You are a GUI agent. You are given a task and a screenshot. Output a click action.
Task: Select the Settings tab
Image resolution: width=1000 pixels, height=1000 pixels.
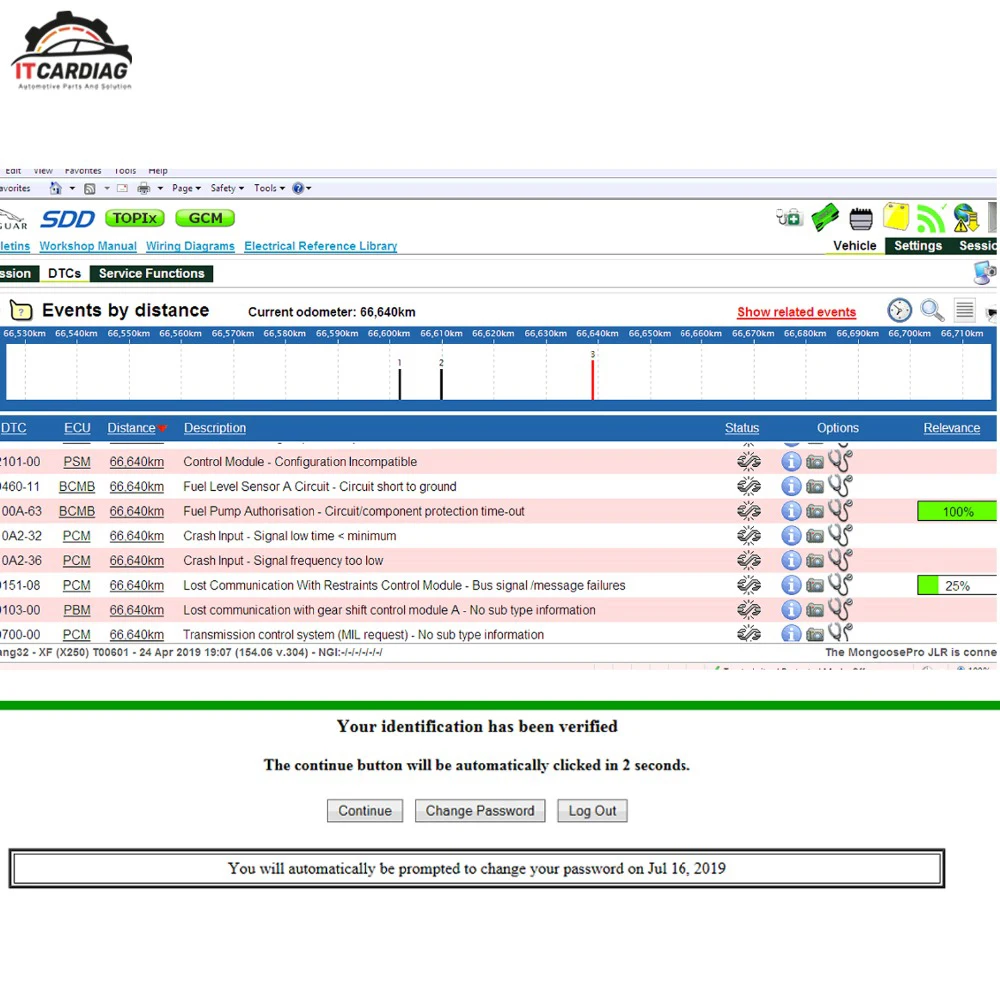coord(918,246)
